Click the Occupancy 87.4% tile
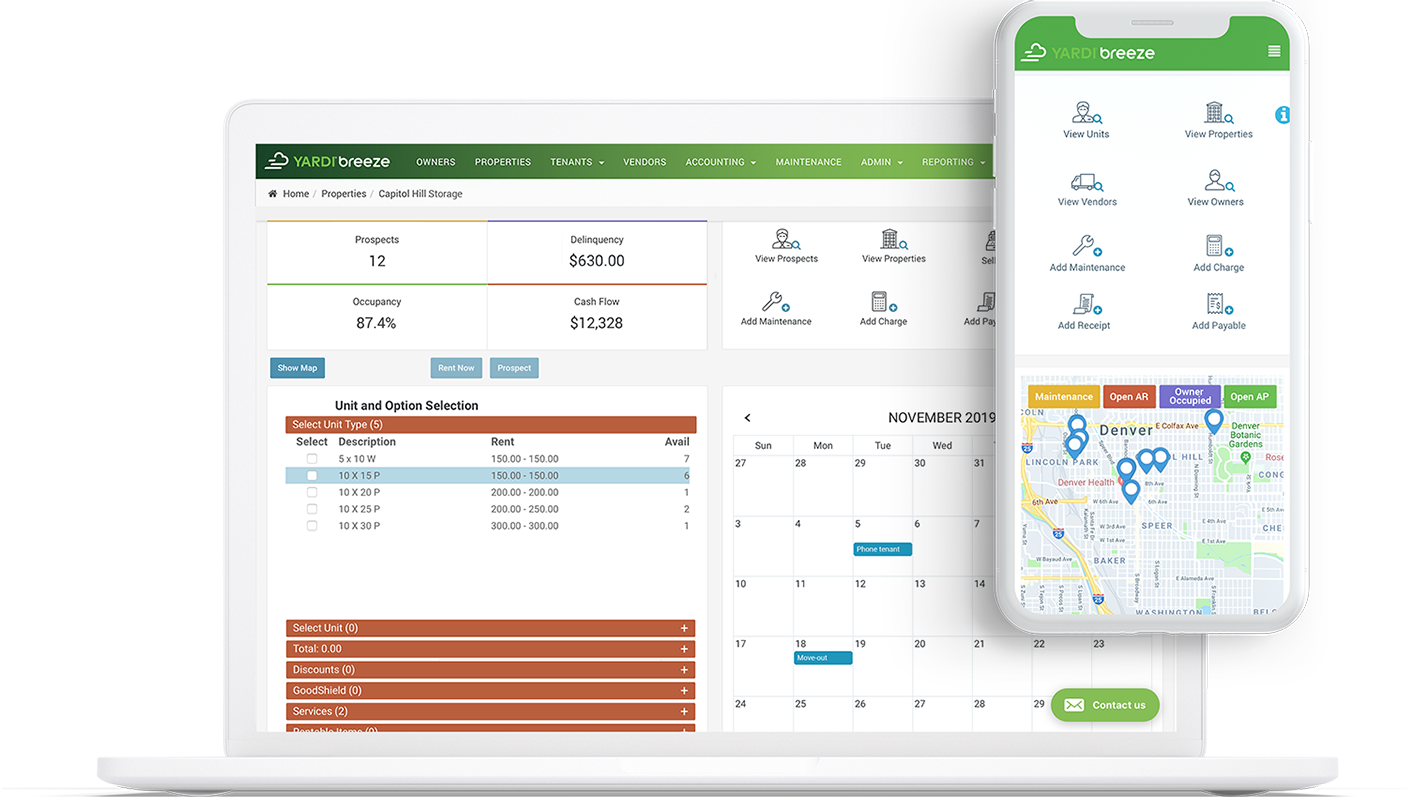The height and width of the screenshot is (797, 1416). tap(377, 317)
